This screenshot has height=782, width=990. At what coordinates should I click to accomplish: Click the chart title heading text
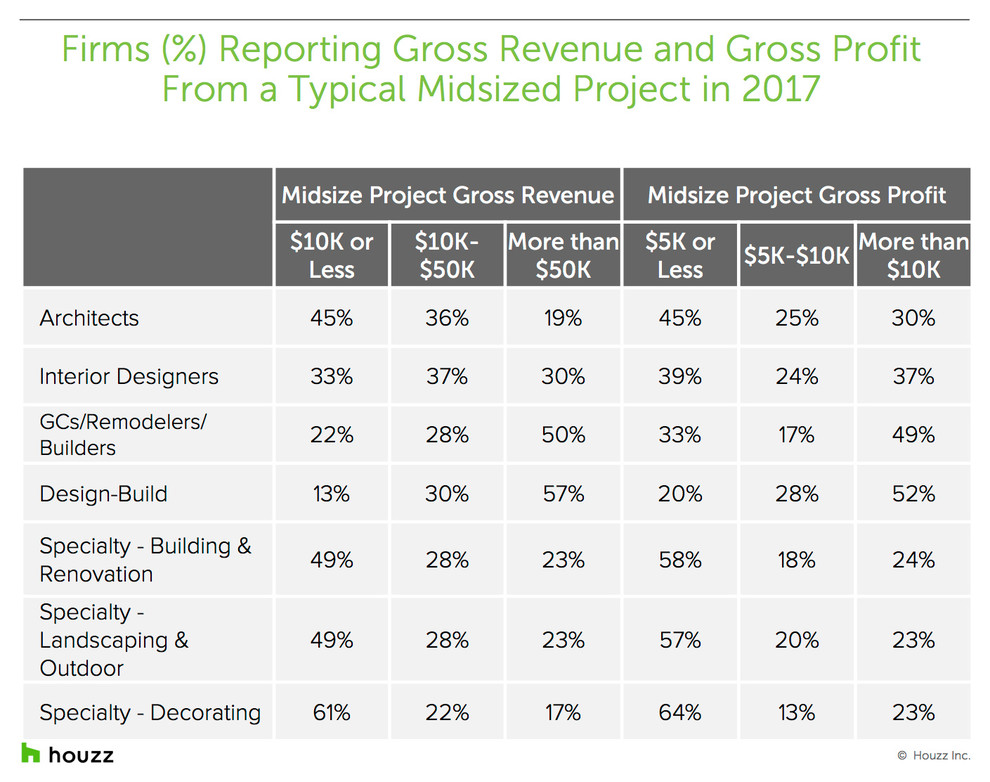pos(491,69)
